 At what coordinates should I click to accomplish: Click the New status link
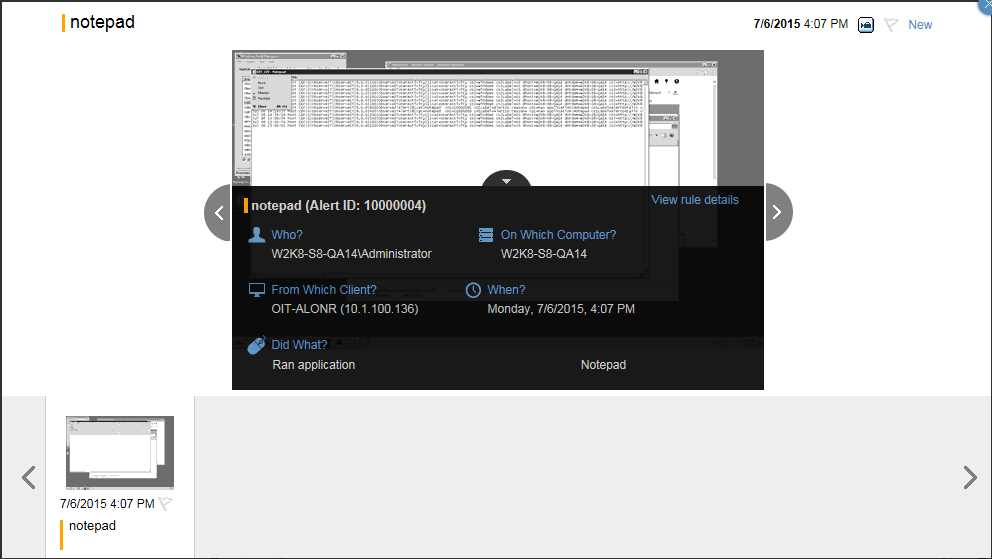pyautogui.click(x=919, y=24)
